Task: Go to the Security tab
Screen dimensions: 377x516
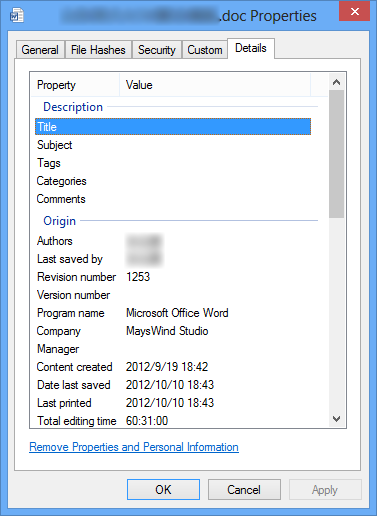Action: (157, 50)
